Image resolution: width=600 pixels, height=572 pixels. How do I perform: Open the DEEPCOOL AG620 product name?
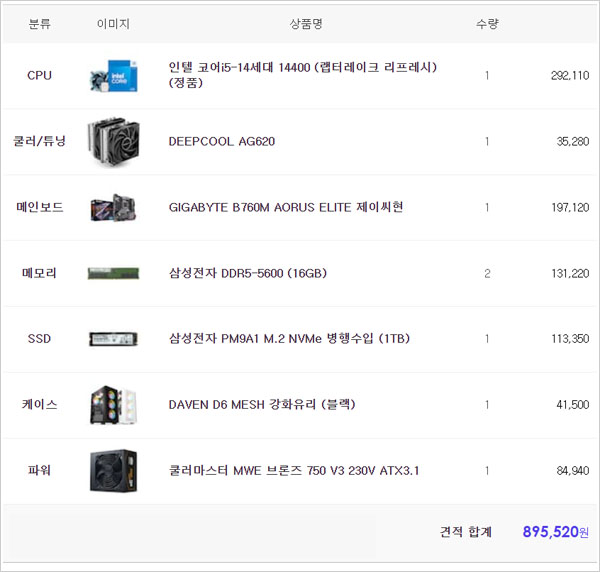coord(222,142)
